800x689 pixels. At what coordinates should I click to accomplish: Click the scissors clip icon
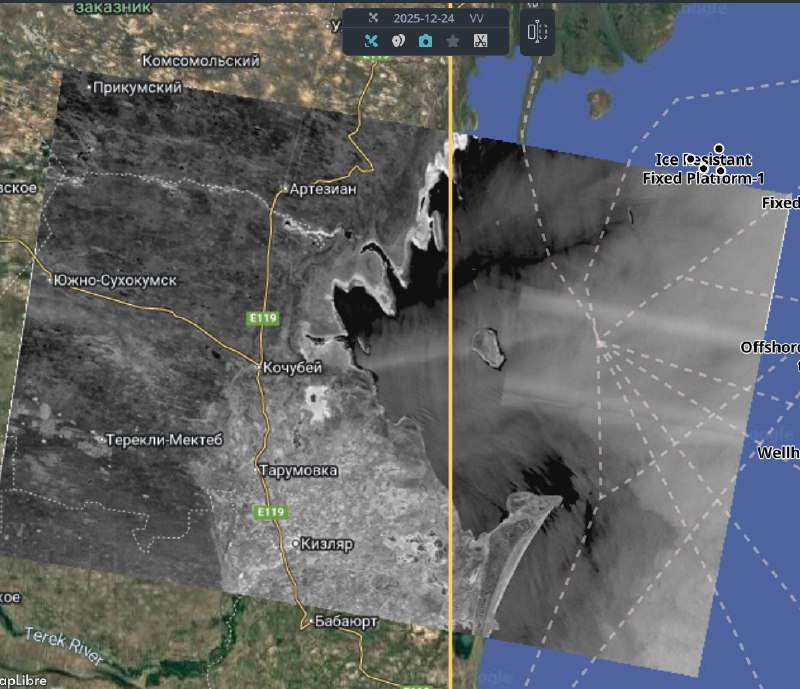point(480,41)
